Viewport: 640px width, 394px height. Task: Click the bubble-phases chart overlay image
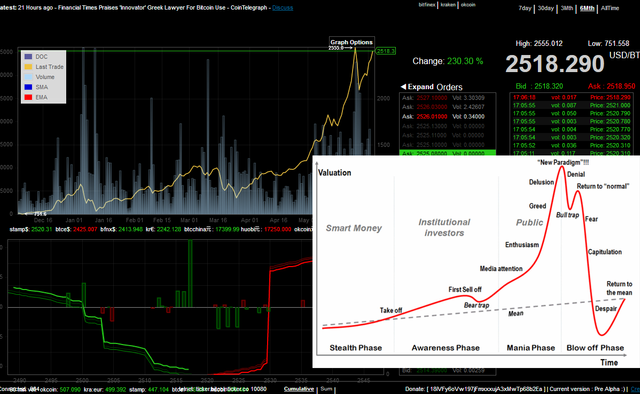click(476, 261)
